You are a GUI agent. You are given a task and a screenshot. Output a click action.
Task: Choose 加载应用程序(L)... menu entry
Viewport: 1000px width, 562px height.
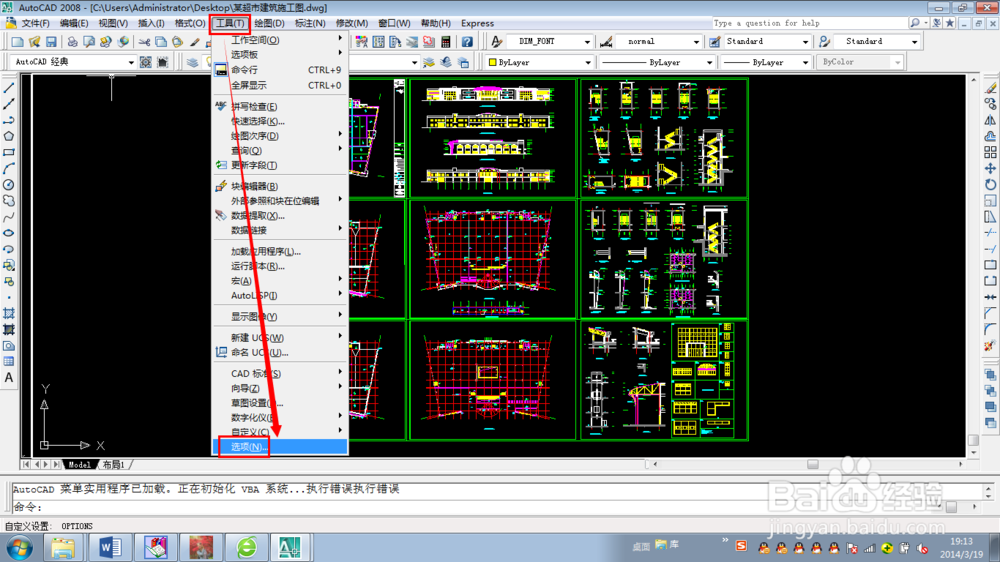point(281,251)
